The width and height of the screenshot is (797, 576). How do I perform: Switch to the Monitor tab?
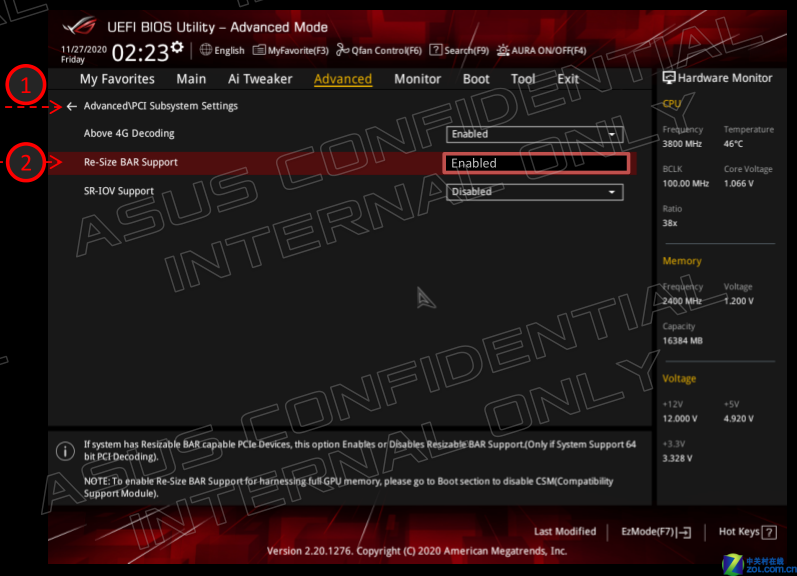(417, 79)
